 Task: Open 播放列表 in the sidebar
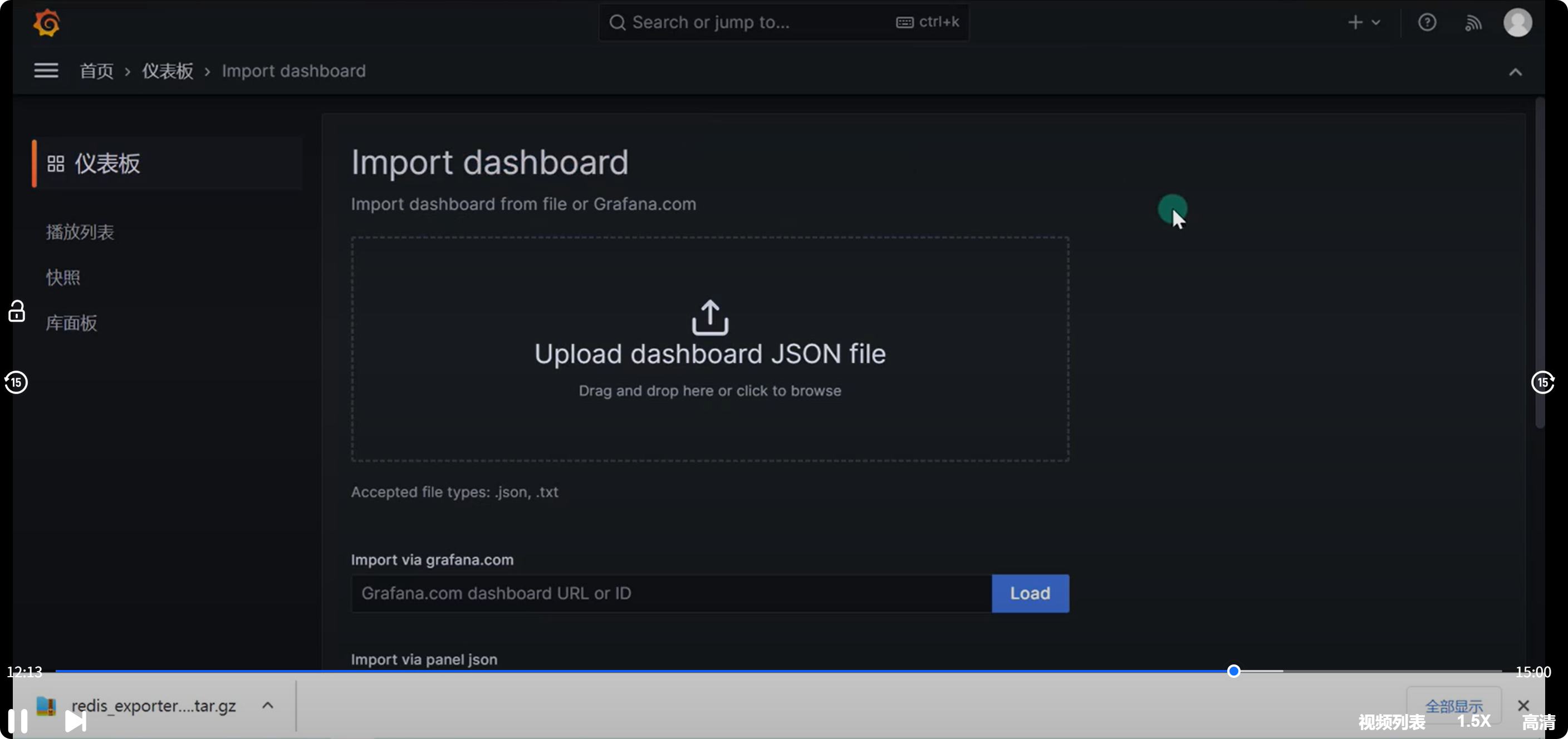point(80,231)
